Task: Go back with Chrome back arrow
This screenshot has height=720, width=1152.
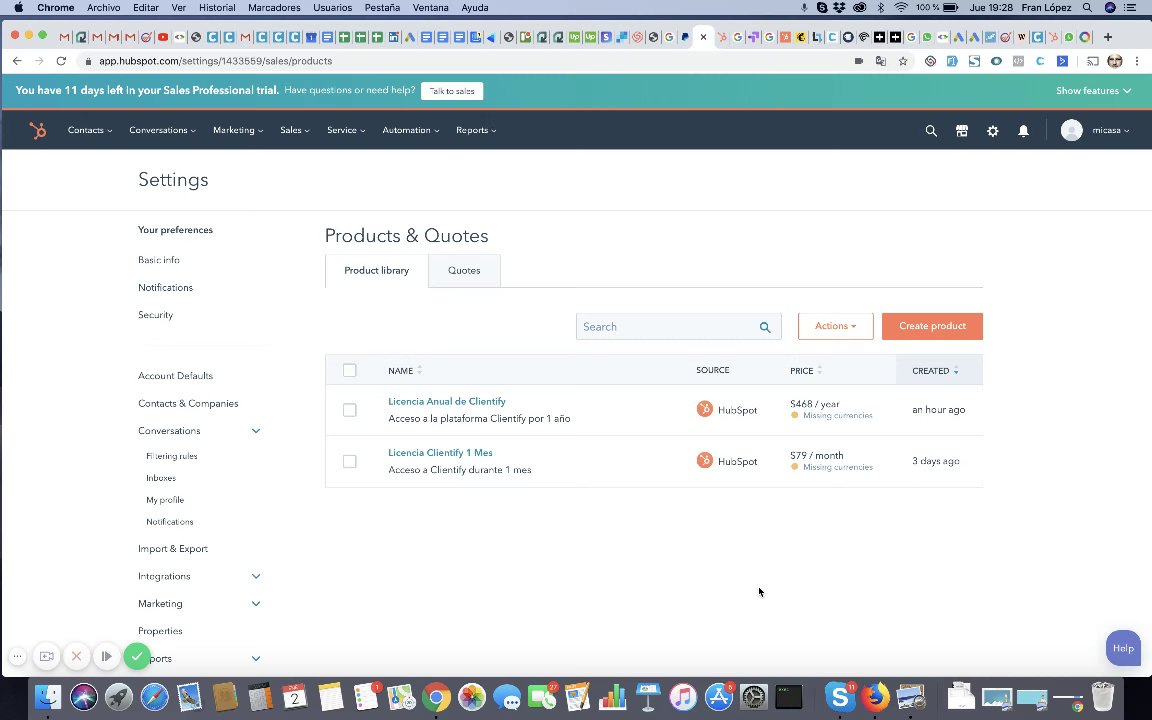Action: [x=17, y=61]
